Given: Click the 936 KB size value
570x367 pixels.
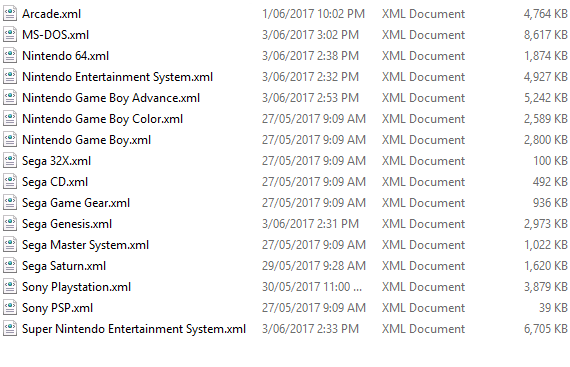Looking at the screenshot, I should click(550, 203).
